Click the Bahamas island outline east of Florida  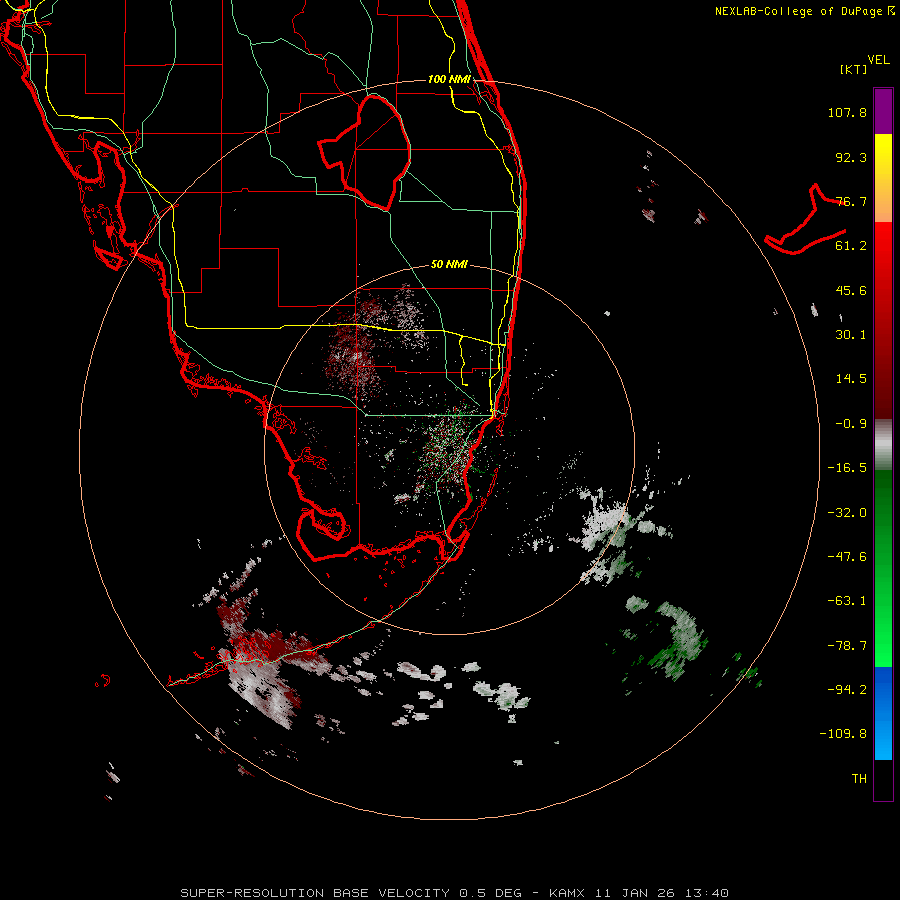[x=806, y=221]
